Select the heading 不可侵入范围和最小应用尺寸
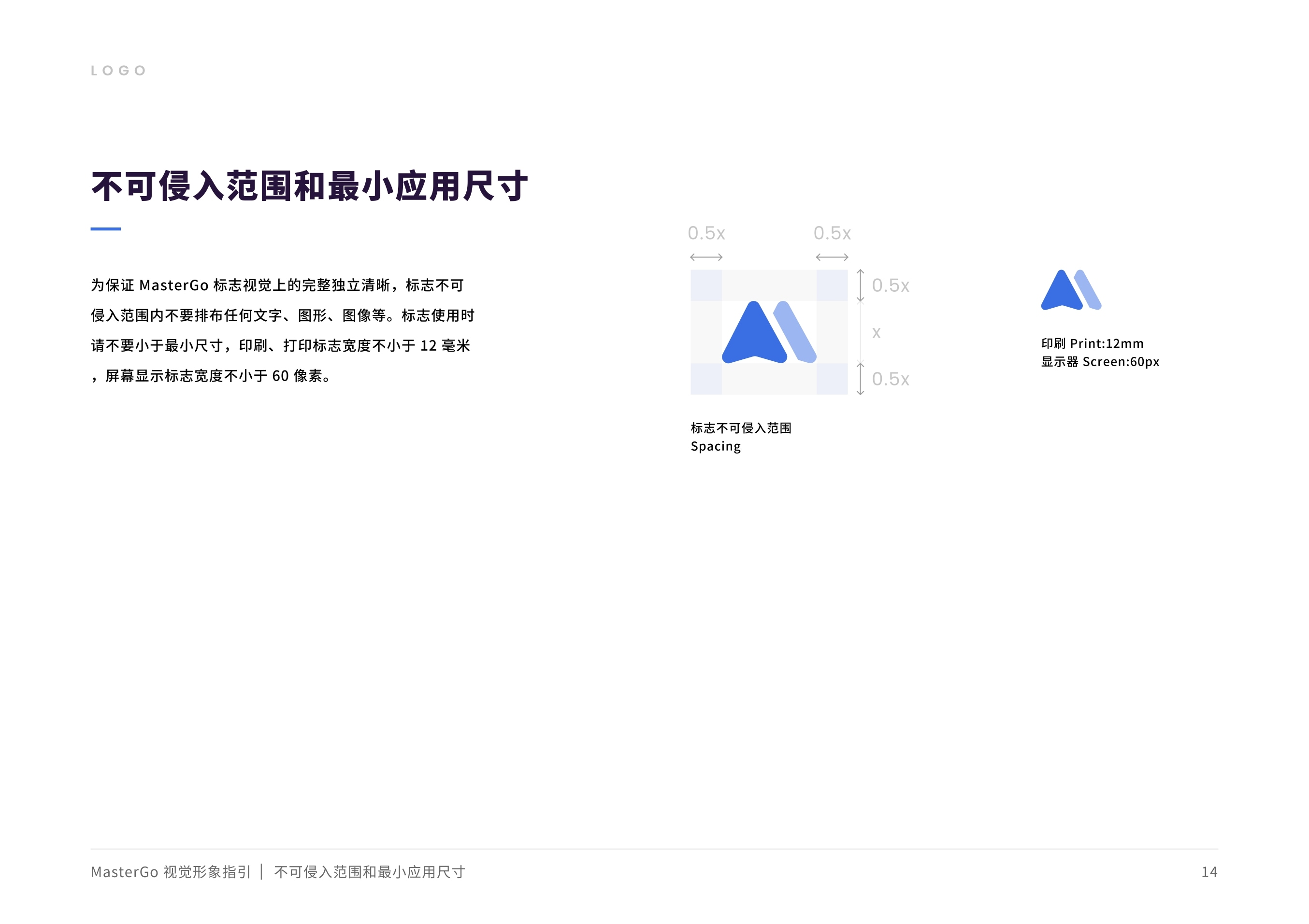The image size is (1309, 924). coord(310,186)
